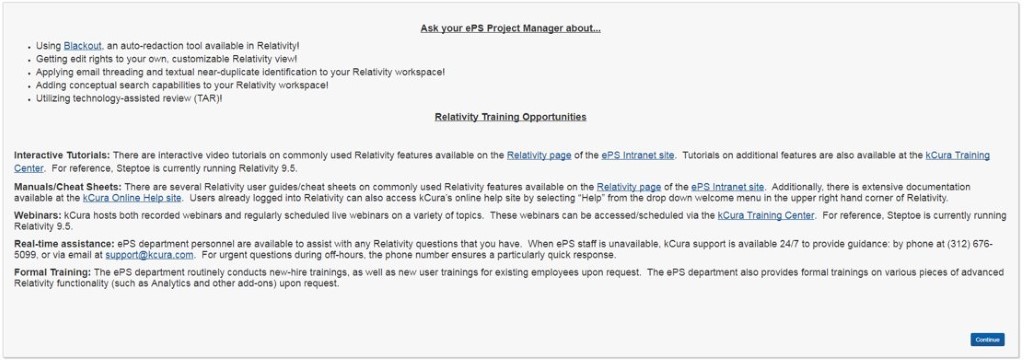1024x360 pixels.
Task: Open ePS Intranet site link in Manuals/Cheat Sheets paragraph
Action: click(728, 187)
